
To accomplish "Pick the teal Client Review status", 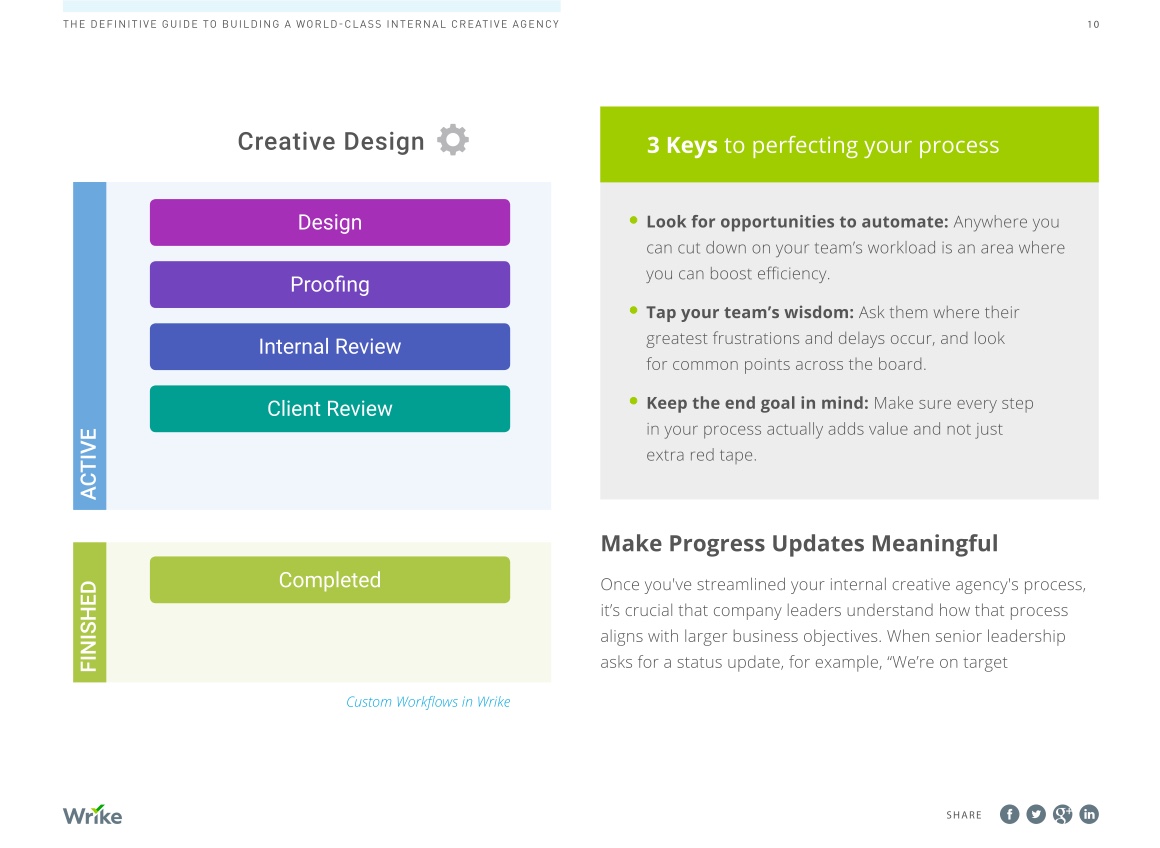I will (330, 408).
